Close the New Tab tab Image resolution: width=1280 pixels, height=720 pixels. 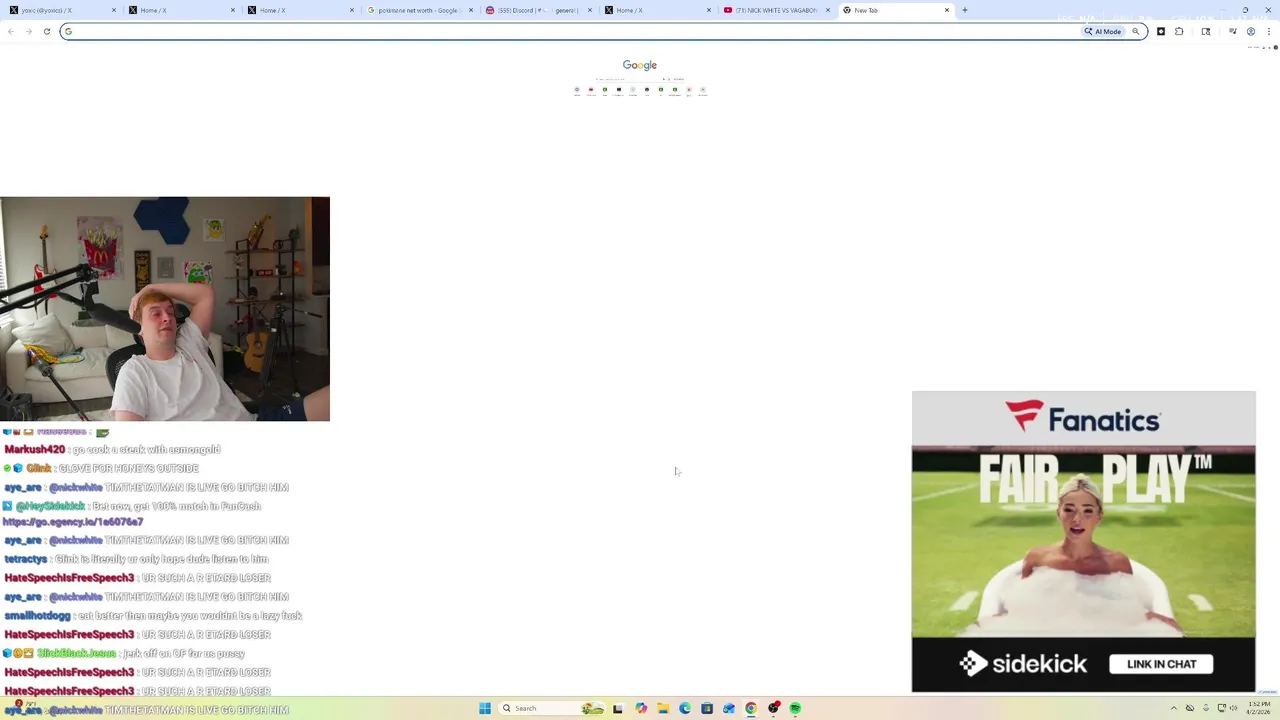[x=947, y=10]
